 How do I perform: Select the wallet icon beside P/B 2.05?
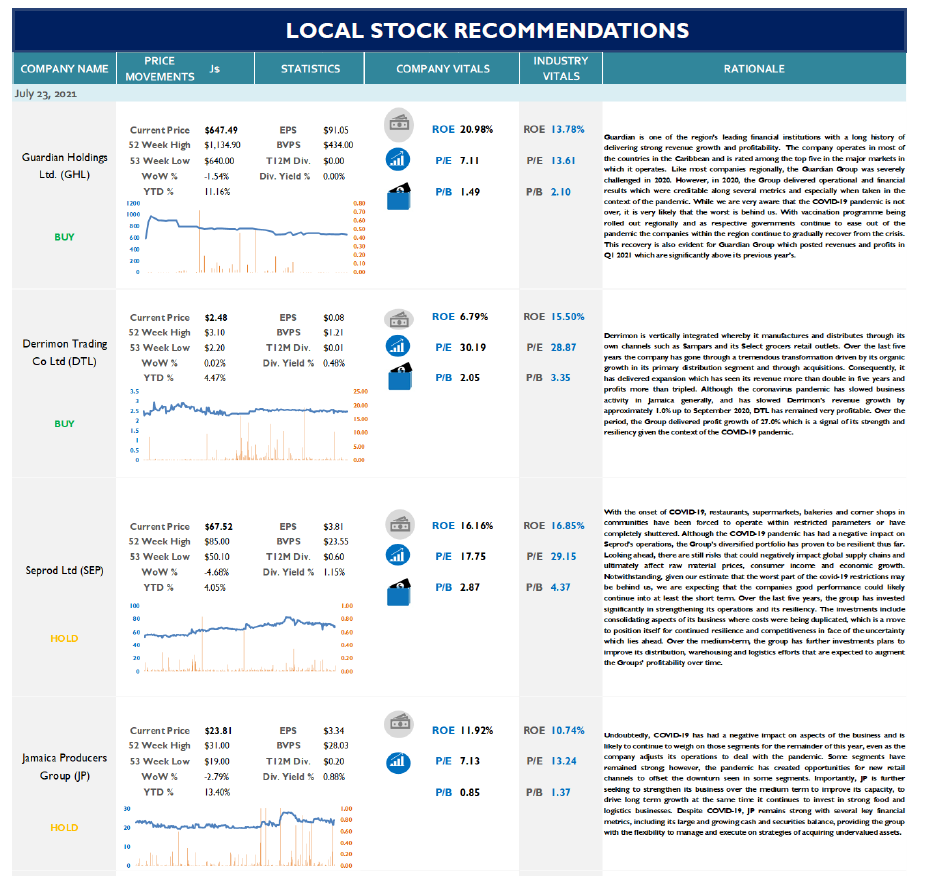click(400, 376)
